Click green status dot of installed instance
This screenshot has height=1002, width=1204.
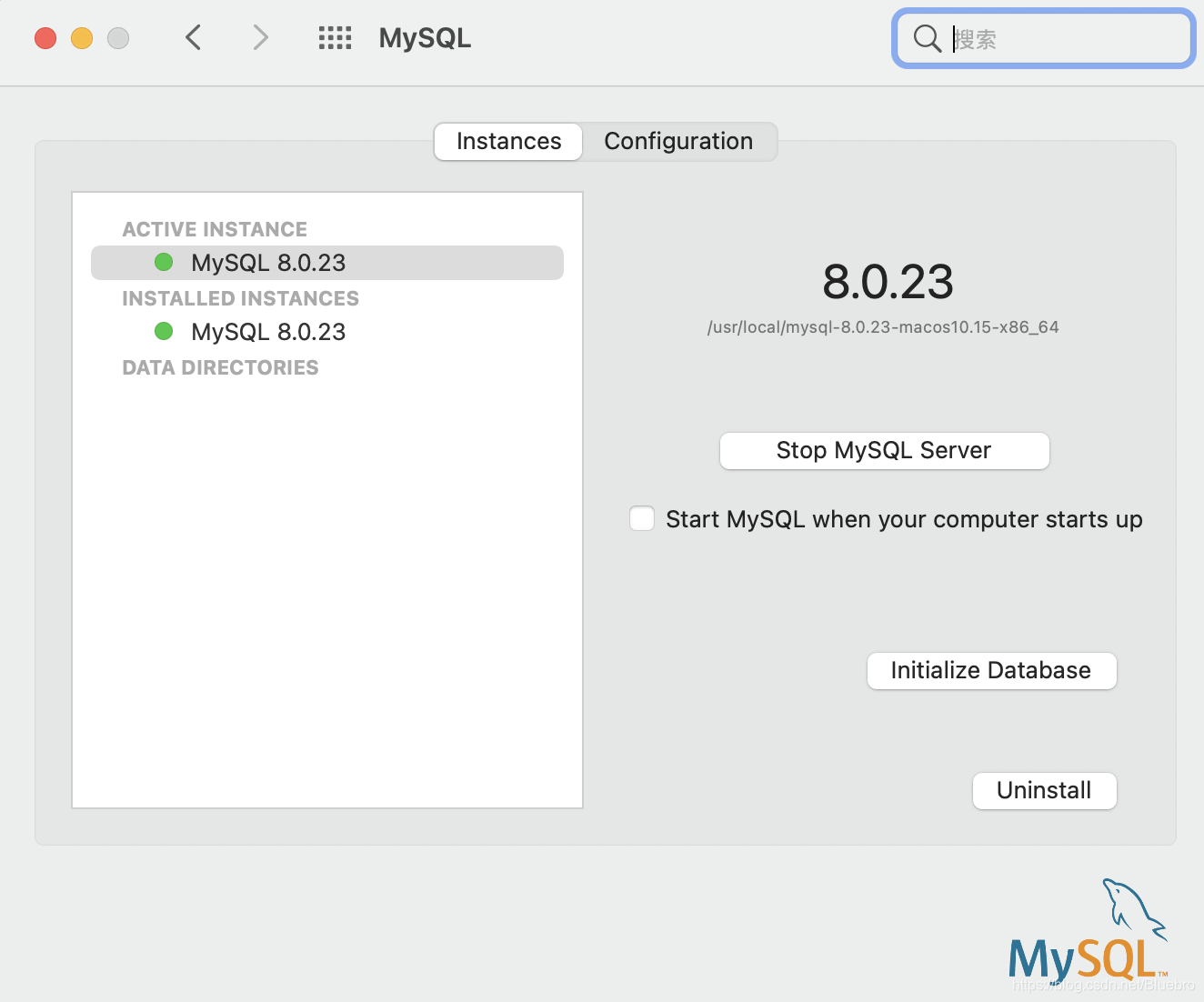click(x=164, y=331)
